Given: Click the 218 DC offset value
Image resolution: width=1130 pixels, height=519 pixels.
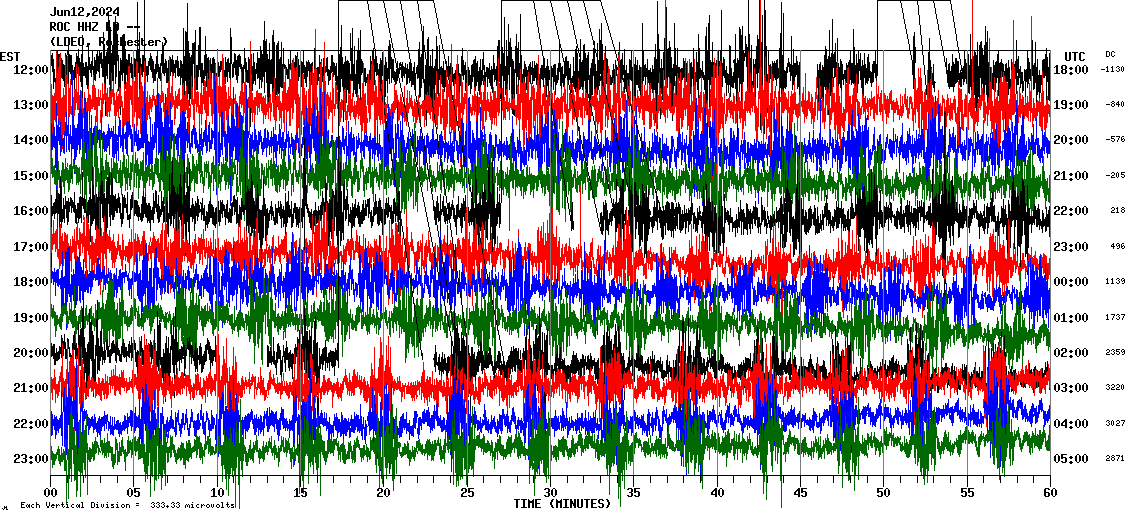Looking at the screenshot, I should tap(1117, 211).
